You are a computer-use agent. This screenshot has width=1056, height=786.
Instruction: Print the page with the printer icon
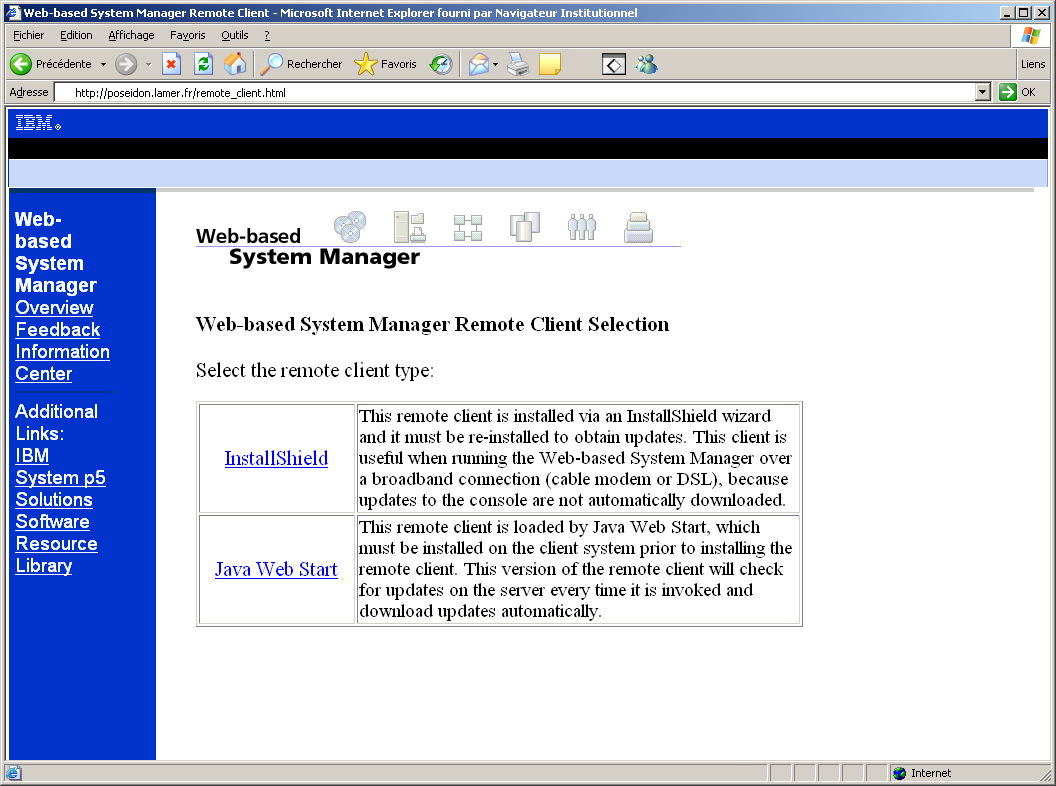coord(518,64)
